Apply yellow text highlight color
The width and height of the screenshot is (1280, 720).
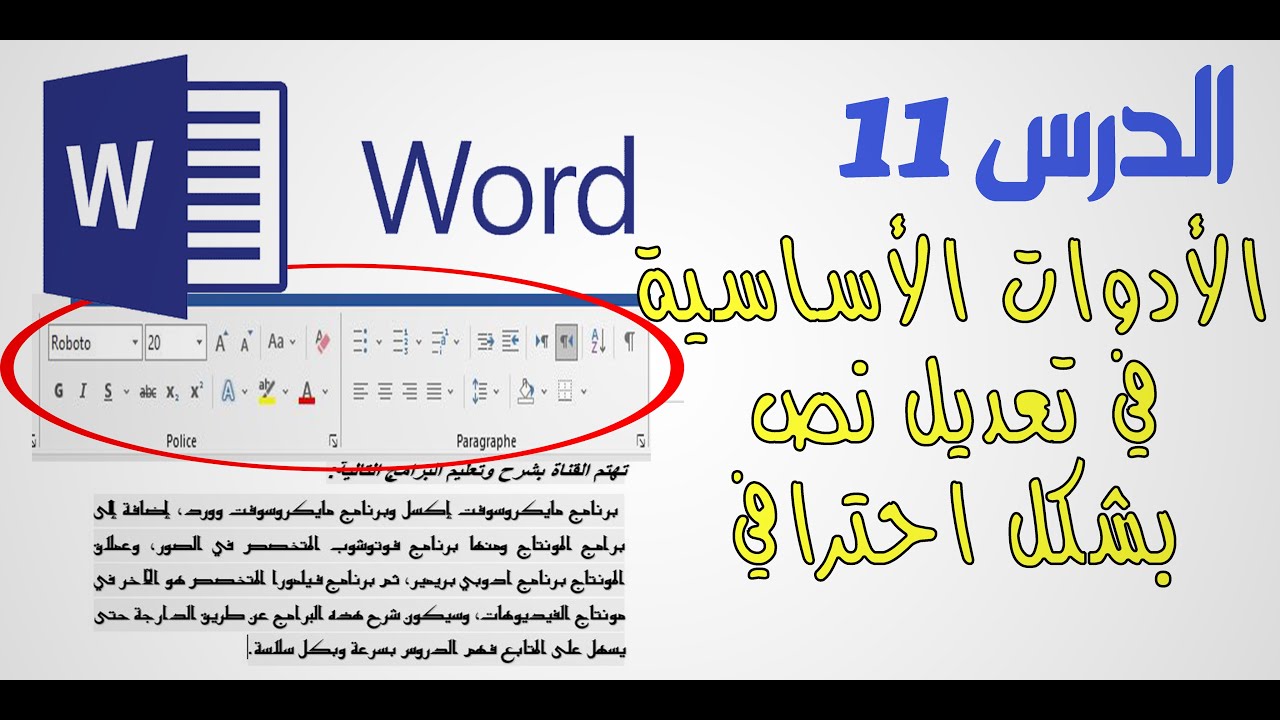click(267, 391)
